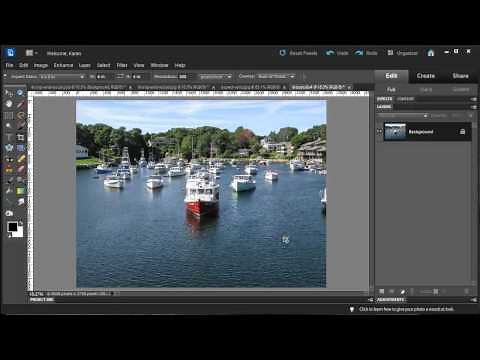Swap width and height values icon
480x360 pixels.
coord(120,76)
